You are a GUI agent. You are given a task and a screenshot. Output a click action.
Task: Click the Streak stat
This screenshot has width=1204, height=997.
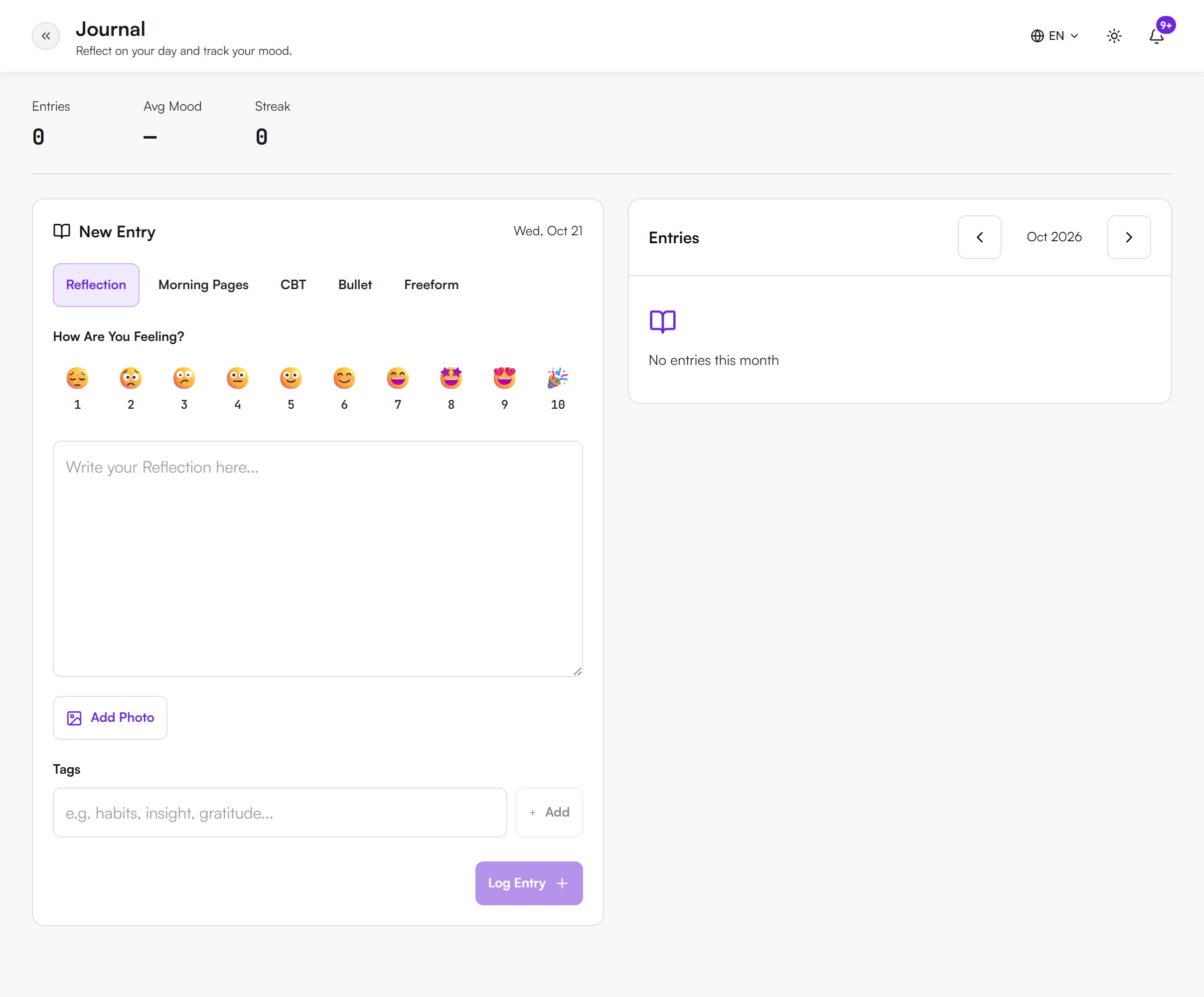(272, 123)
